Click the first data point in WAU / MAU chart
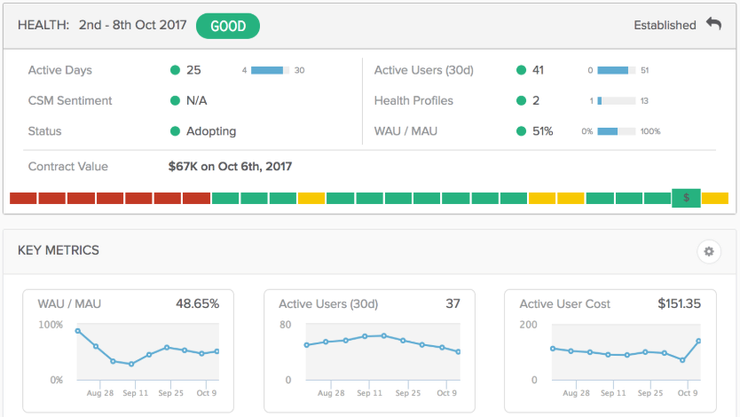 [x=78, y=331]
